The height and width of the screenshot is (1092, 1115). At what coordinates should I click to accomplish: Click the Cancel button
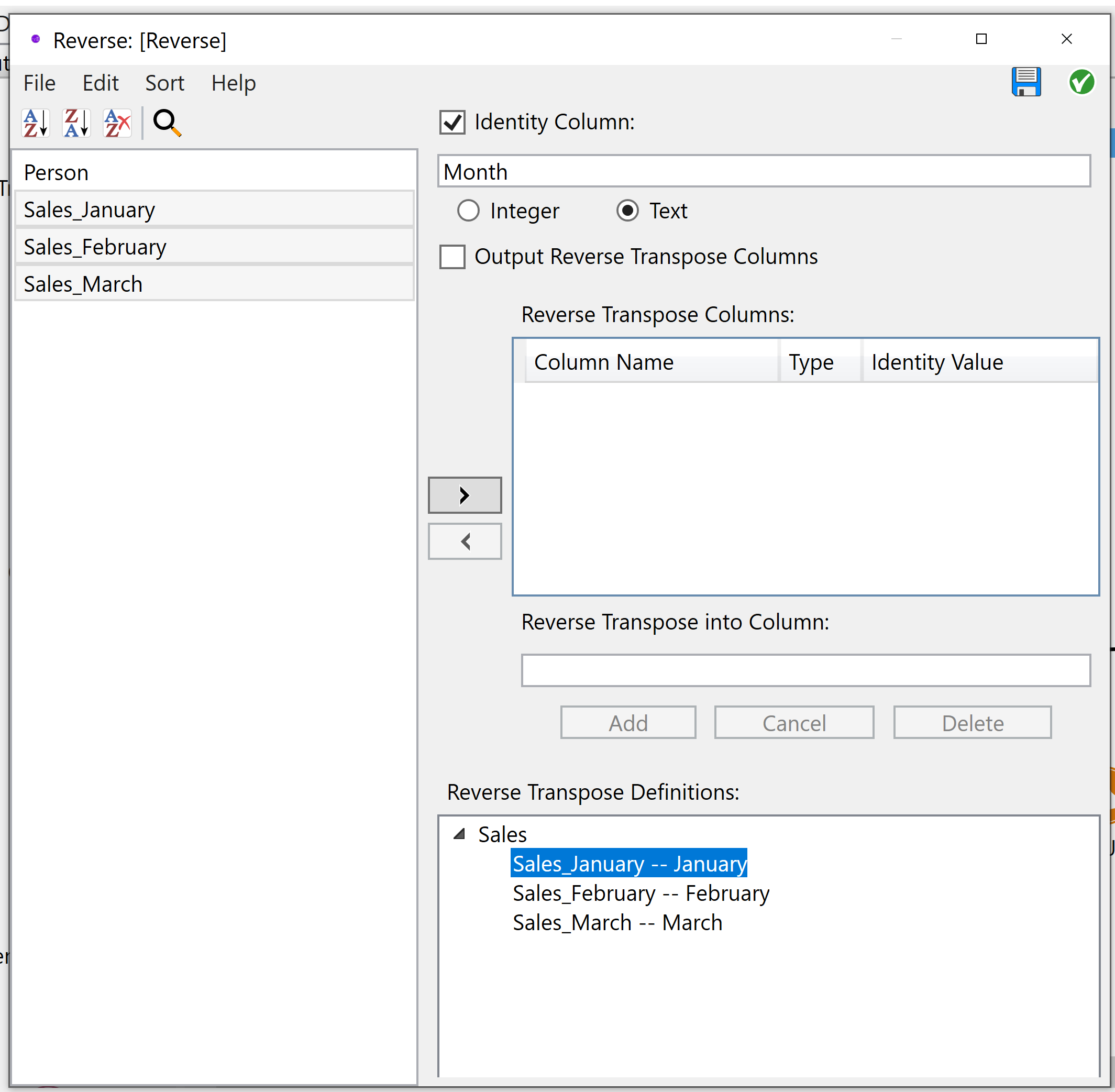[x=794, y=723]
